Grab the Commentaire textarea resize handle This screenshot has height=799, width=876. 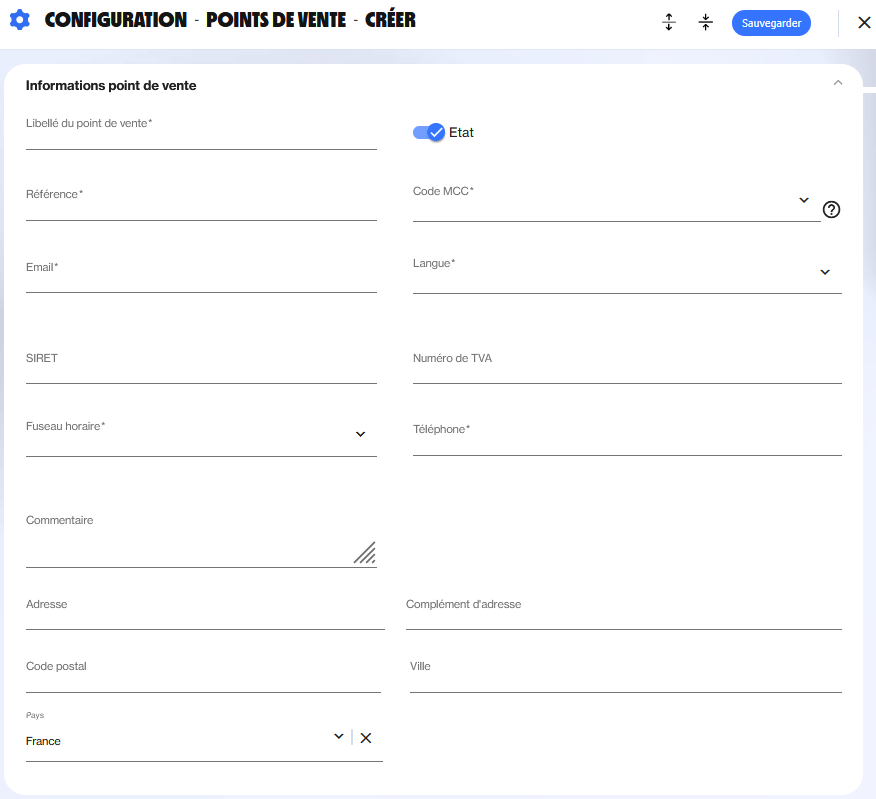[x=365, y=553]
